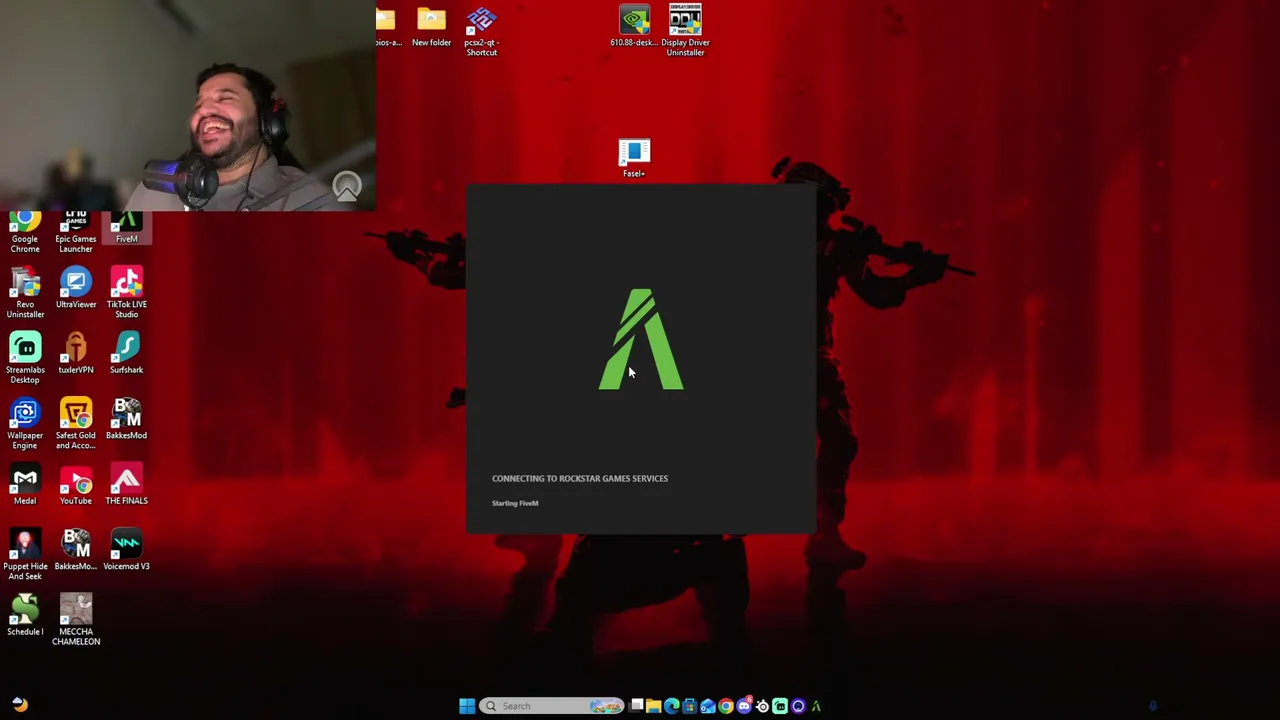
Task: Select the BakkesMo... icon beside Voicemod V3
Action: (76, 550)
